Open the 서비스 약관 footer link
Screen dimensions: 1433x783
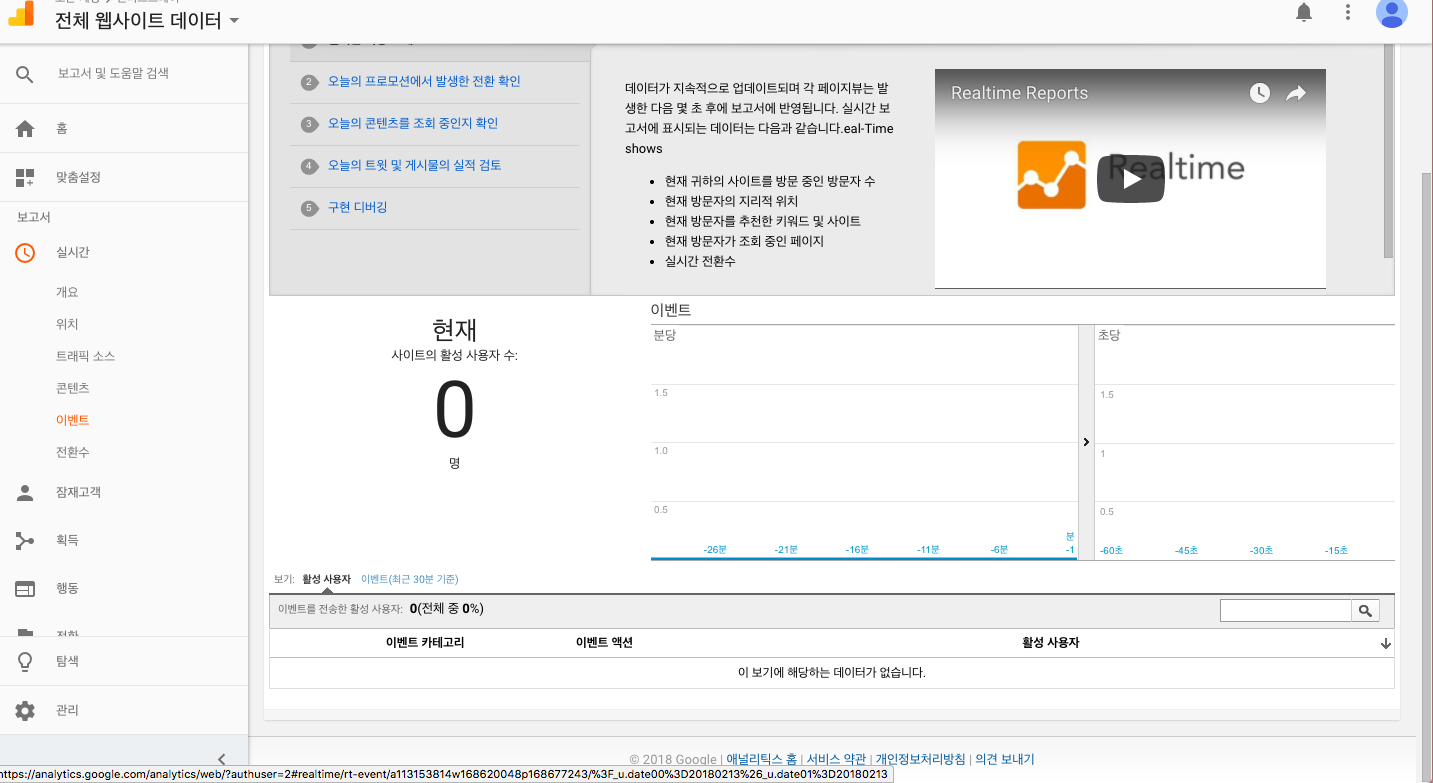(837, 760)
